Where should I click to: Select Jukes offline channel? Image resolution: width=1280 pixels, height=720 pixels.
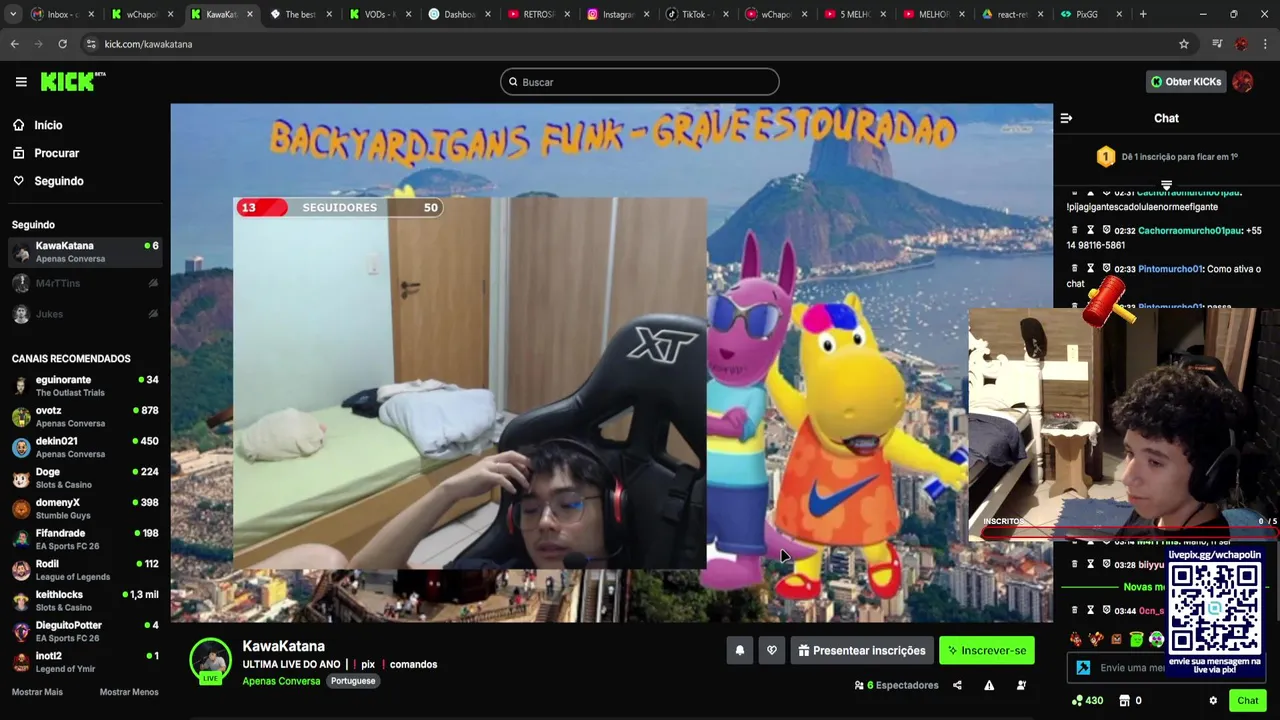pyautogui.click(x=85, y=314)
